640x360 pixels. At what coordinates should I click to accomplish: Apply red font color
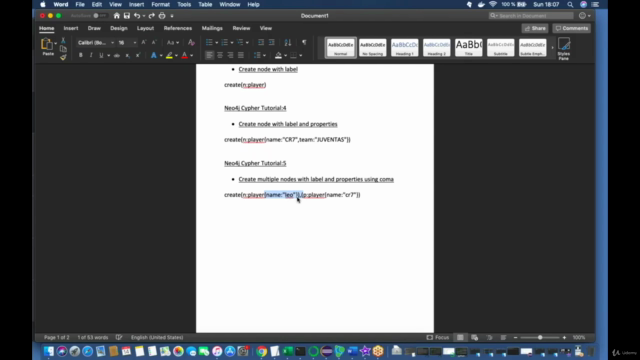tap(184, 55)
